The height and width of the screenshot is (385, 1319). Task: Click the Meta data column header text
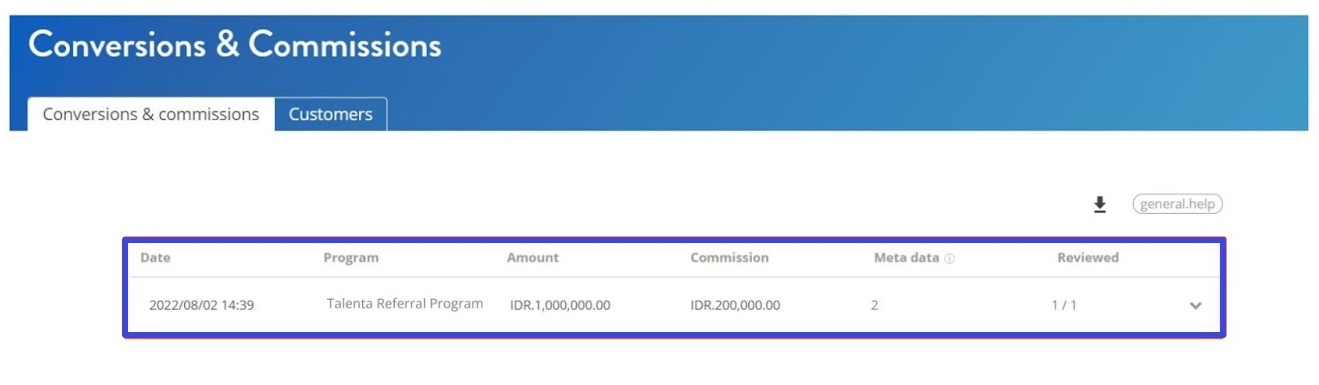coord(906,257)
